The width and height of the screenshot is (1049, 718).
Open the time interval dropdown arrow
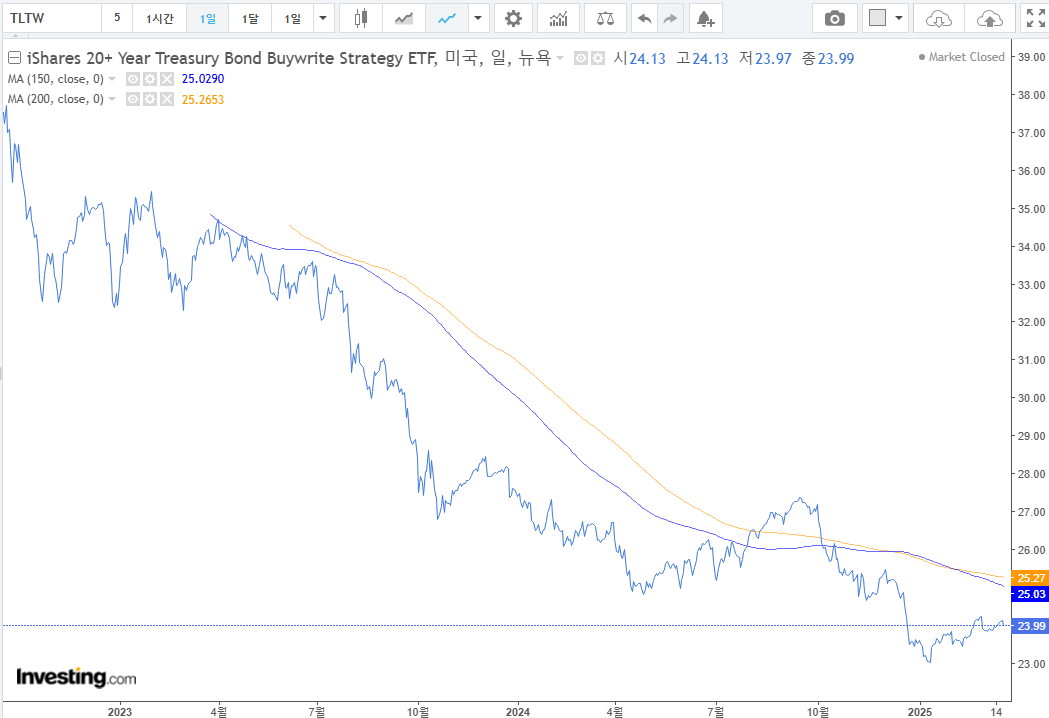323,18
